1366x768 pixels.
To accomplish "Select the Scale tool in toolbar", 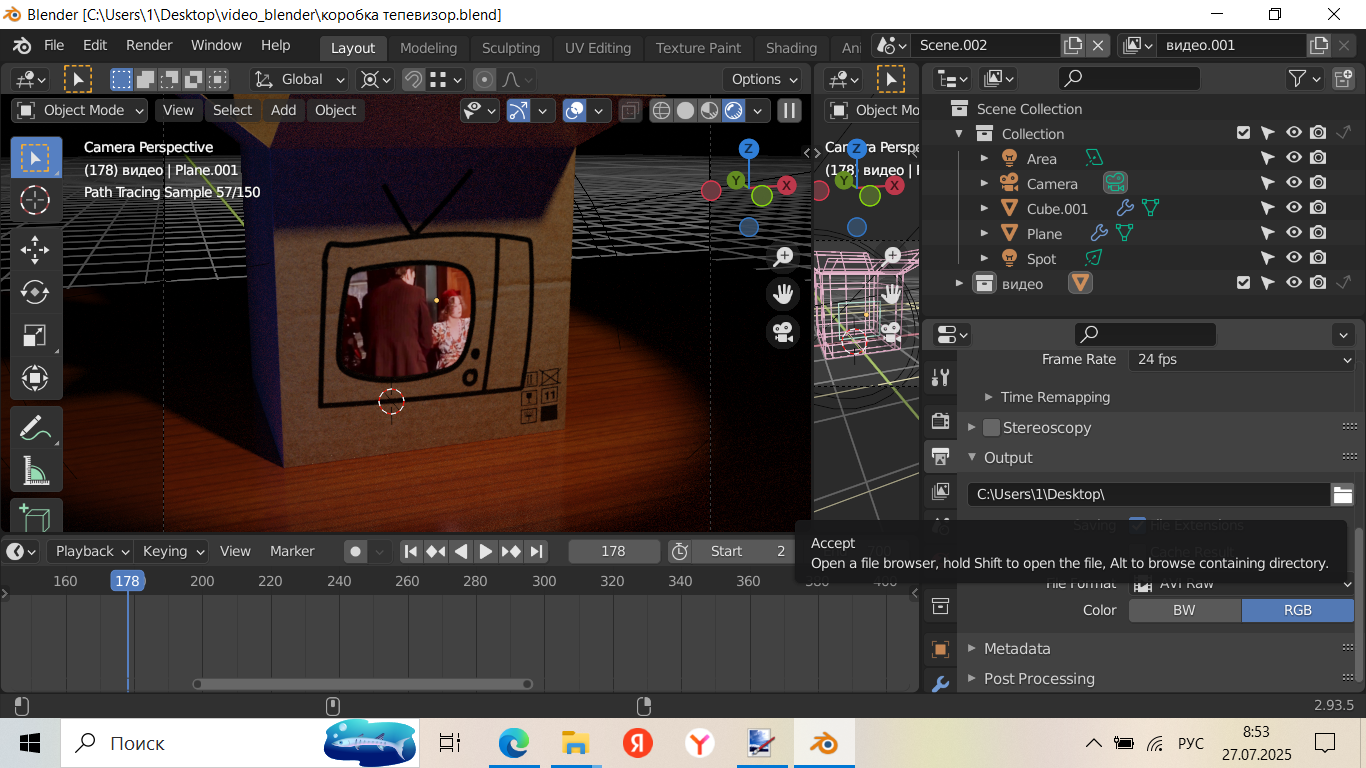I will click(x=35, y=336).
